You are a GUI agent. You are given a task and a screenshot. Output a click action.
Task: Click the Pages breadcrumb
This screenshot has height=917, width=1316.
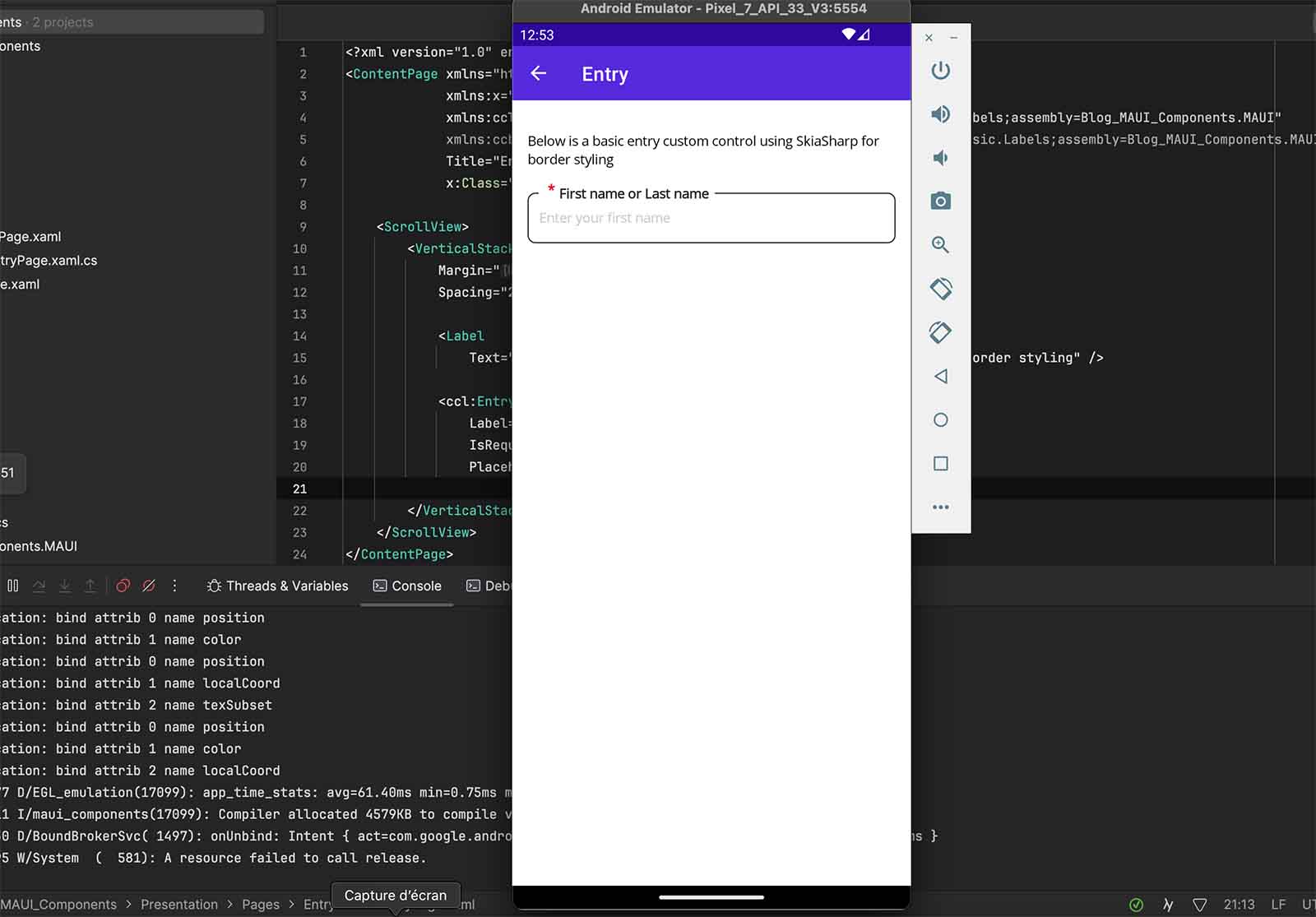[261, 905]
